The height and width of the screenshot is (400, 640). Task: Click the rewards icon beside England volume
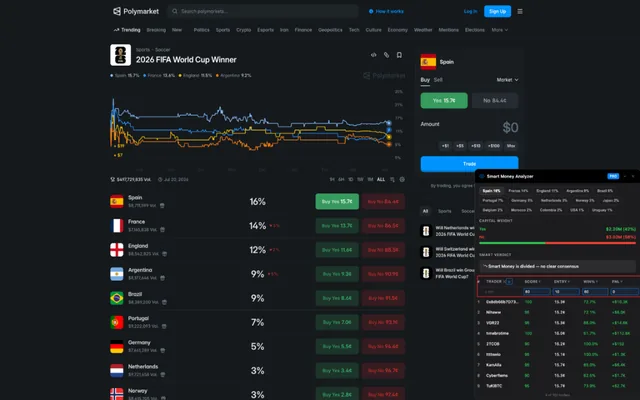click(x=164, y=254)
